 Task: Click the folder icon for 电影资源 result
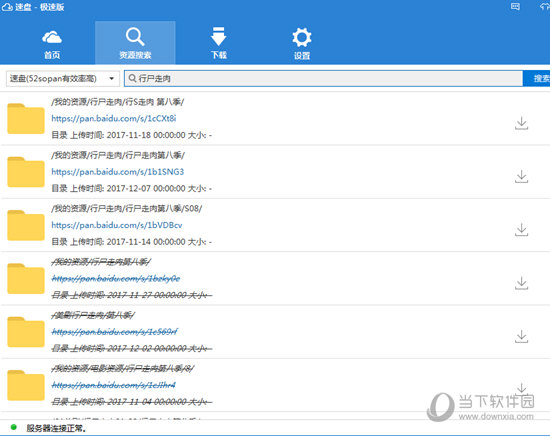(26, 385)
